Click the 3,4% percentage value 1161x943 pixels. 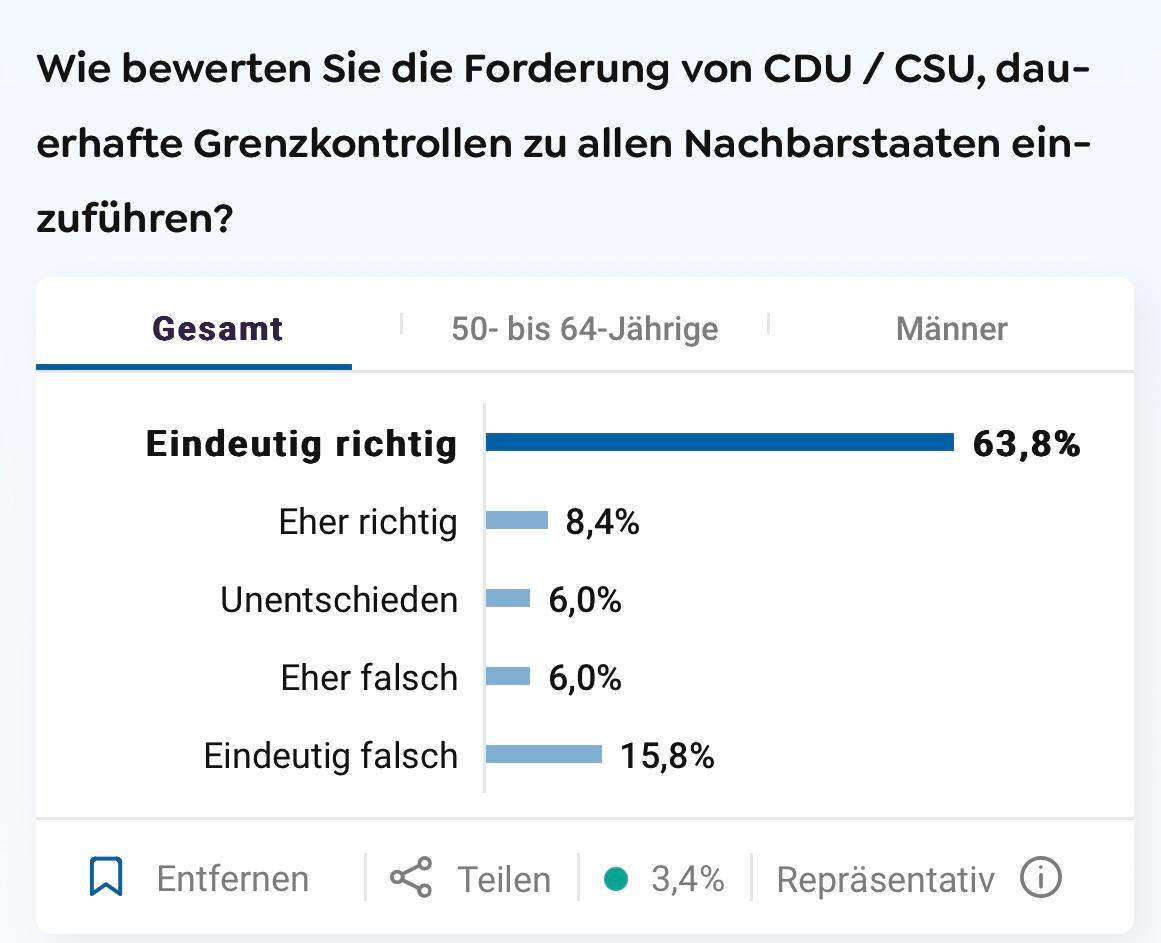pyautogui.click(x=692, y=877)
